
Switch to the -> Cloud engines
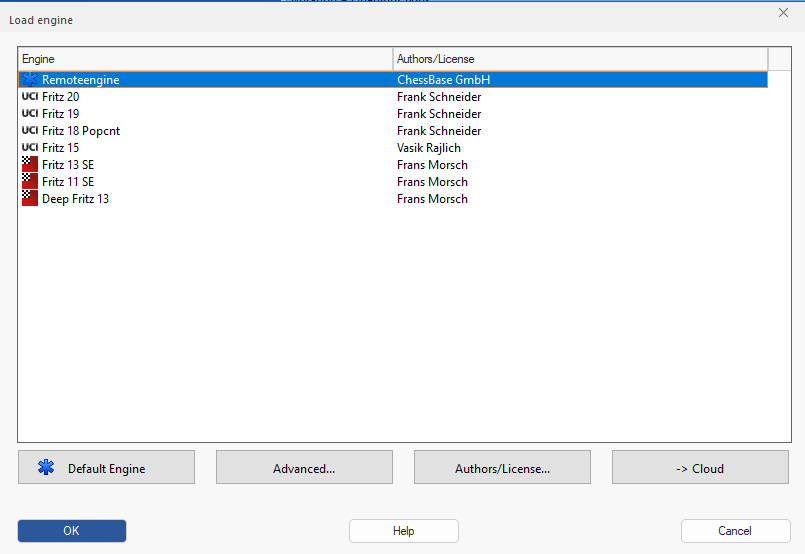click(700, 468)
